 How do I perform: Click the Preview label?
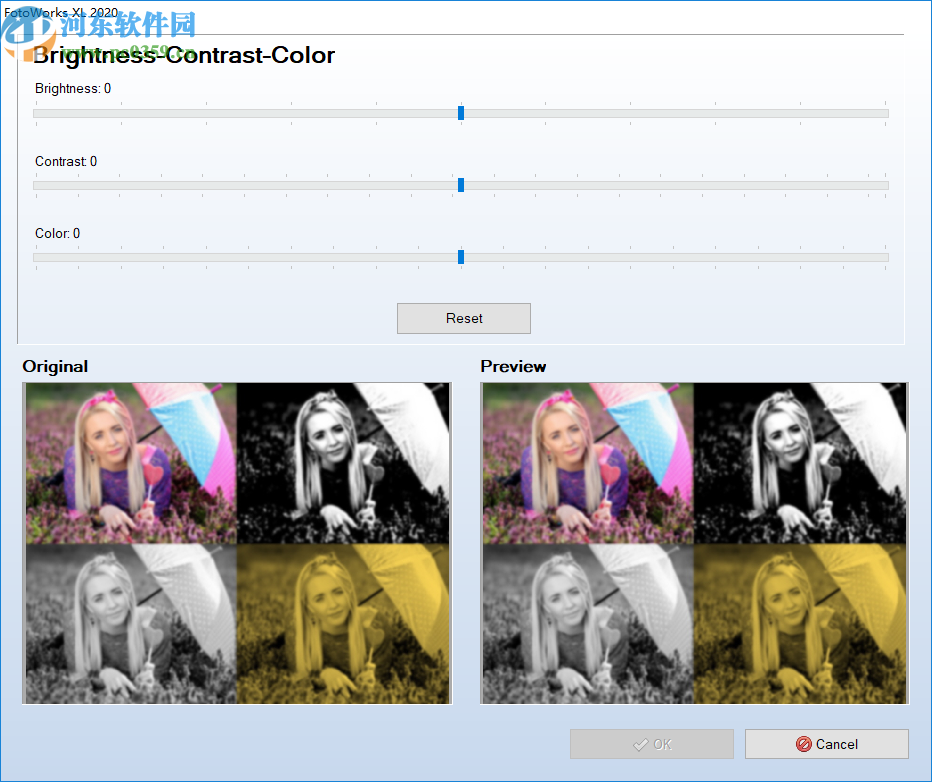513,366
